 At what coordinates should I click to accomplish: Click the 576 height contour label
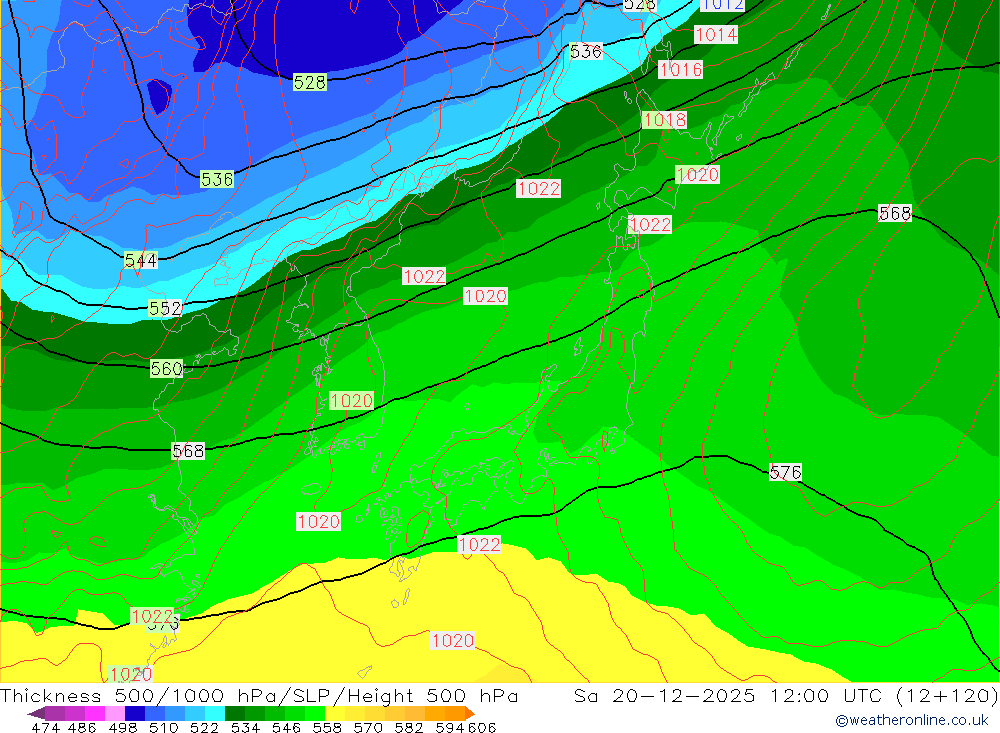pos(785,473)
